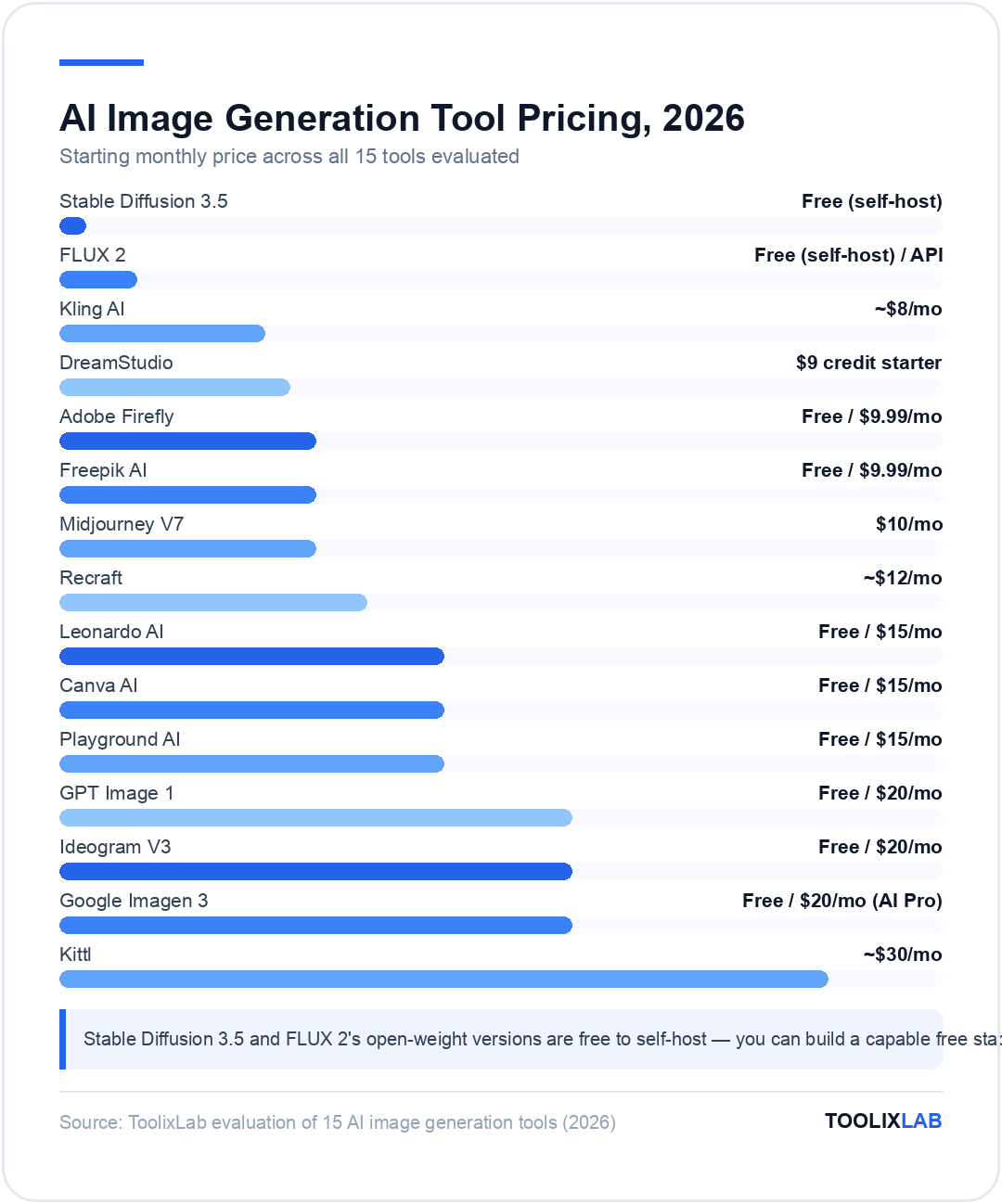Click the 'DreamStudio' label
The image size is (1002, 1204).
click(x=116, y=363)
